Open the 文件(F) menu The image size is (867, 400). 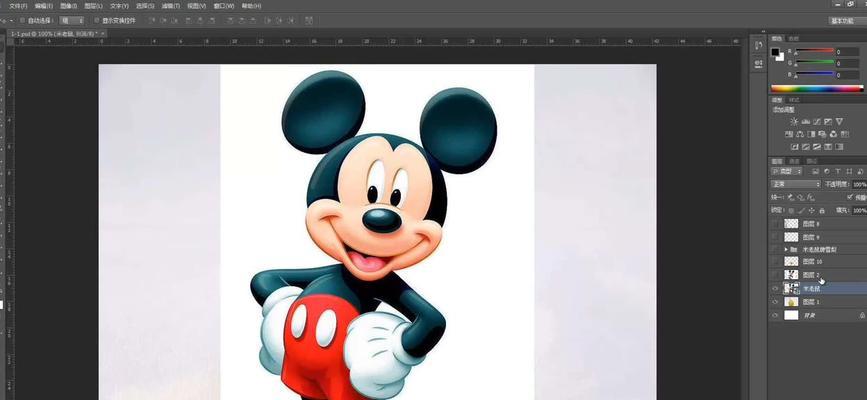18,6
